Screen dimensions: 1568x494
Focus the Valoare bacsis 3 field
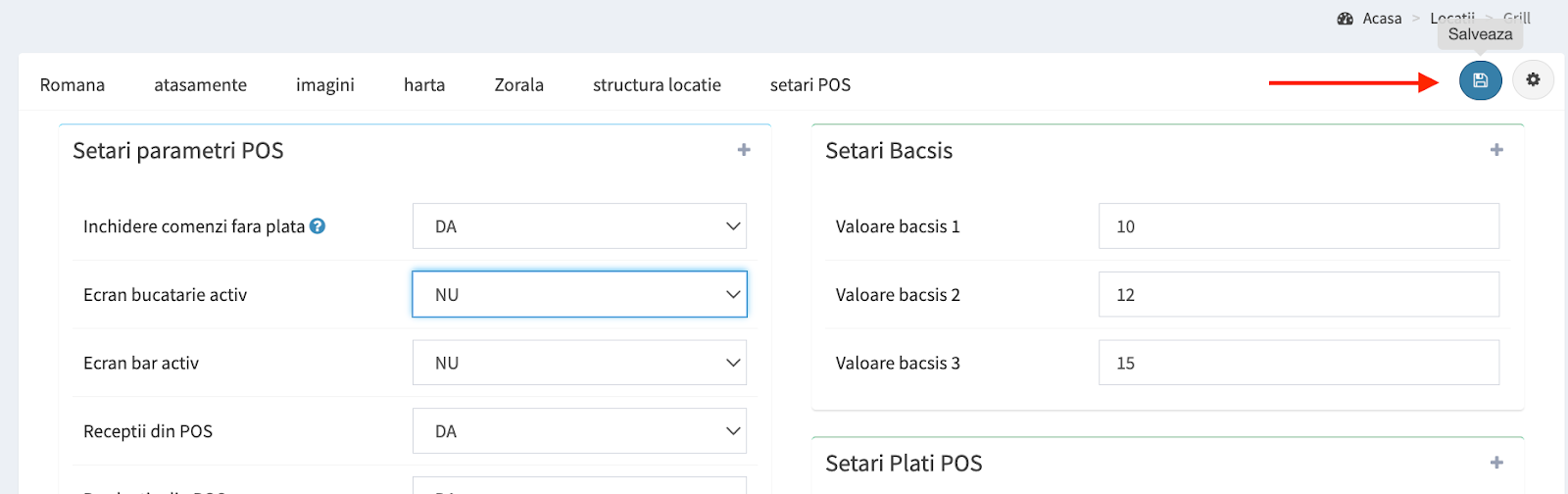1298,363
